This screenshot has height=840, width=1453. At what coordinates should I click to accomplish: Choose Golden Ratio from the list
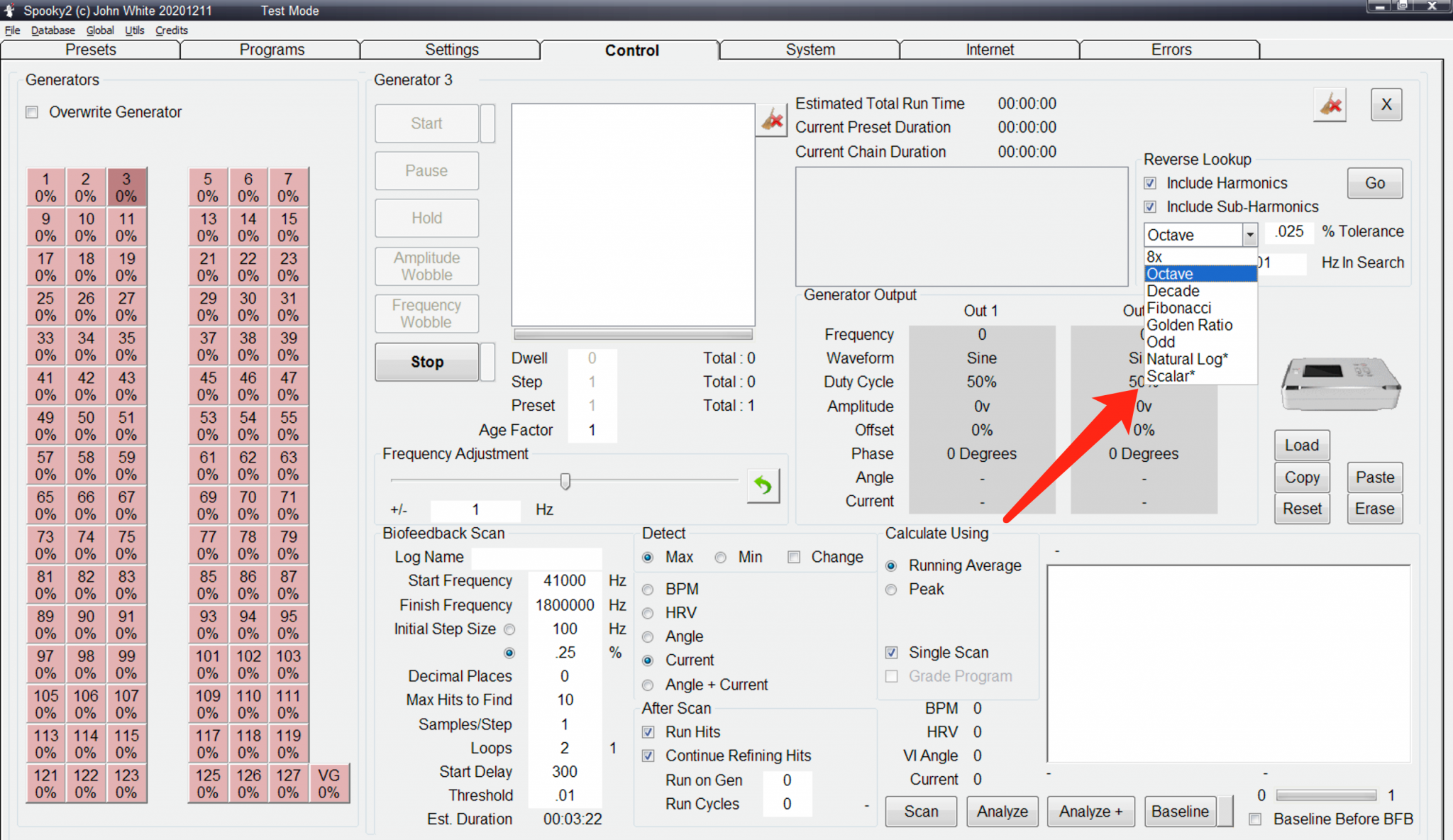click(1189, 325)
